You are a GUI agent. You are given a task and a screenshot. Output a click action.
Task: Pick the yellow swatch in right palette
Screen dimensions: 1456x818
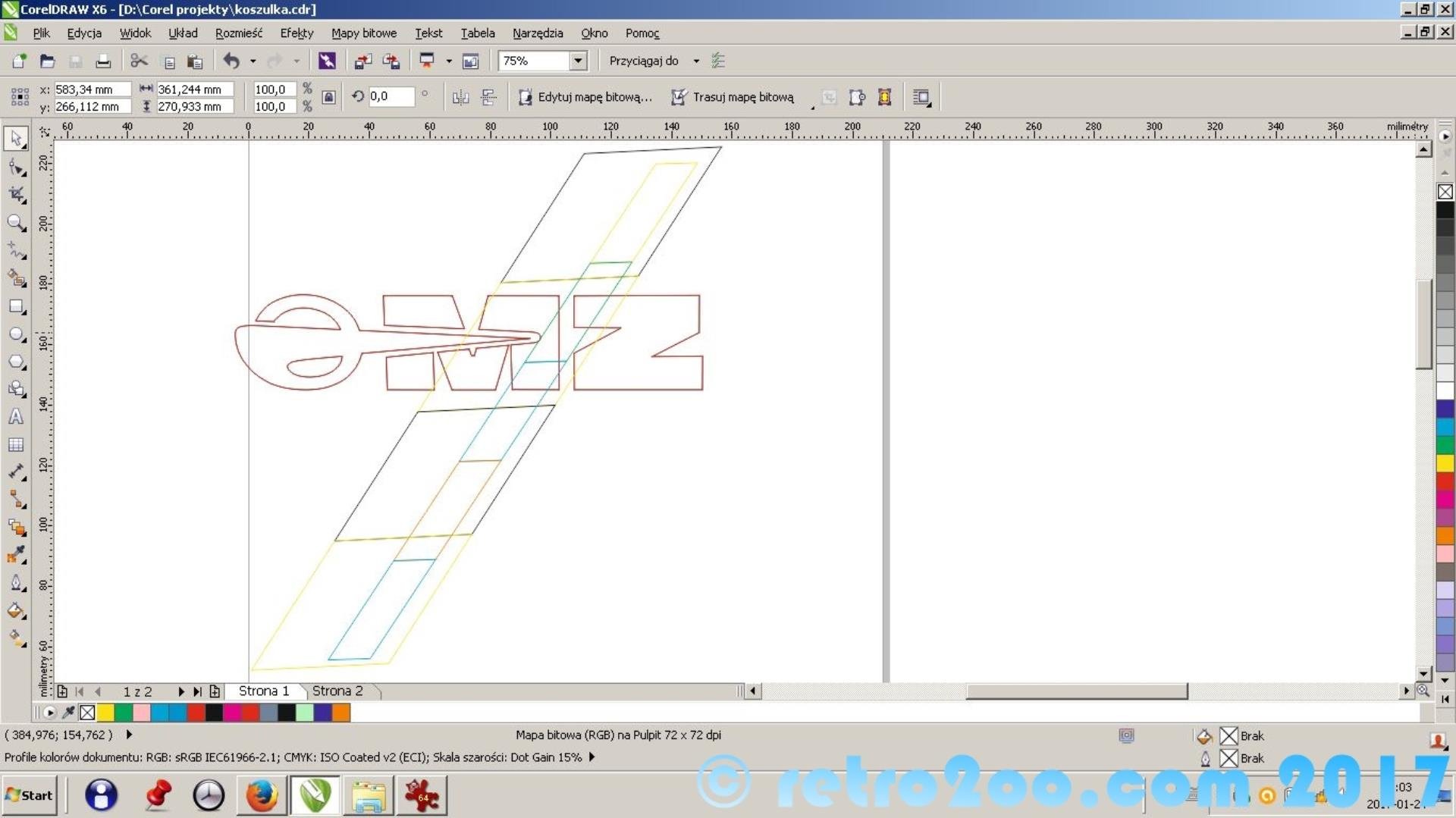pyautogui.click(x=1445, y=463)
